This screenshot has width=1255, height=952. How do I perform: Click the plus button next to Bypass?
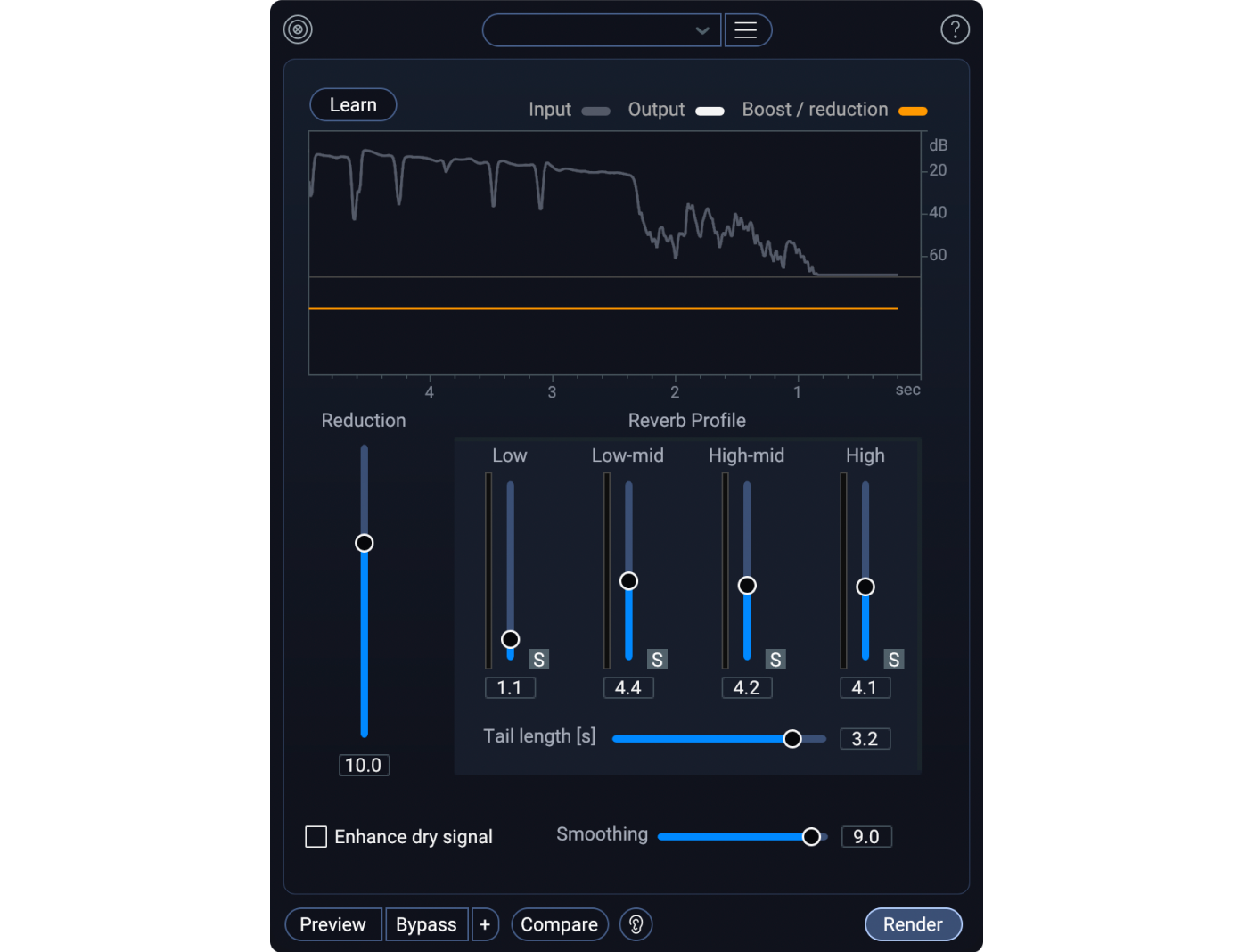(x=485, y=924)
